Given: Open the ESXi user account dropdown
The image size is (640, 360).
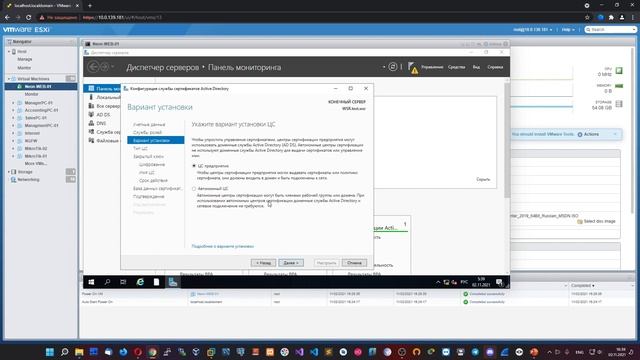Looking at the screenshot, I should pyautogui.click(x=533, y=30).
